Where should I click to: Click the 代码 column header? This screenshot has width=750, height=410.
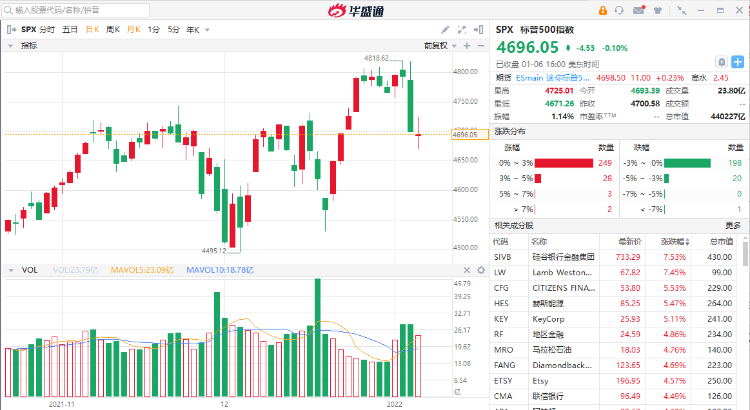click(501, 242)
